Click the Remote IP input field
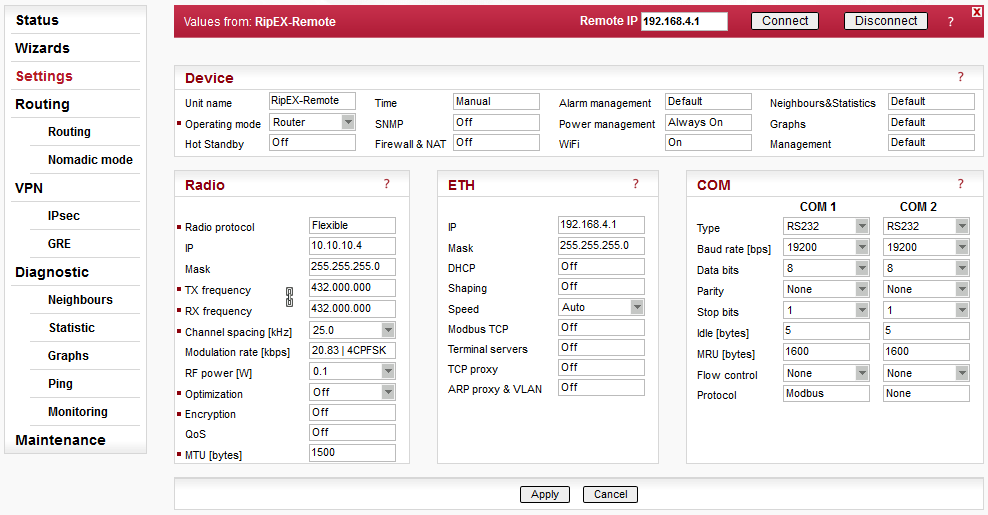This screenshot has height=515, width=988. pos(684,21)
